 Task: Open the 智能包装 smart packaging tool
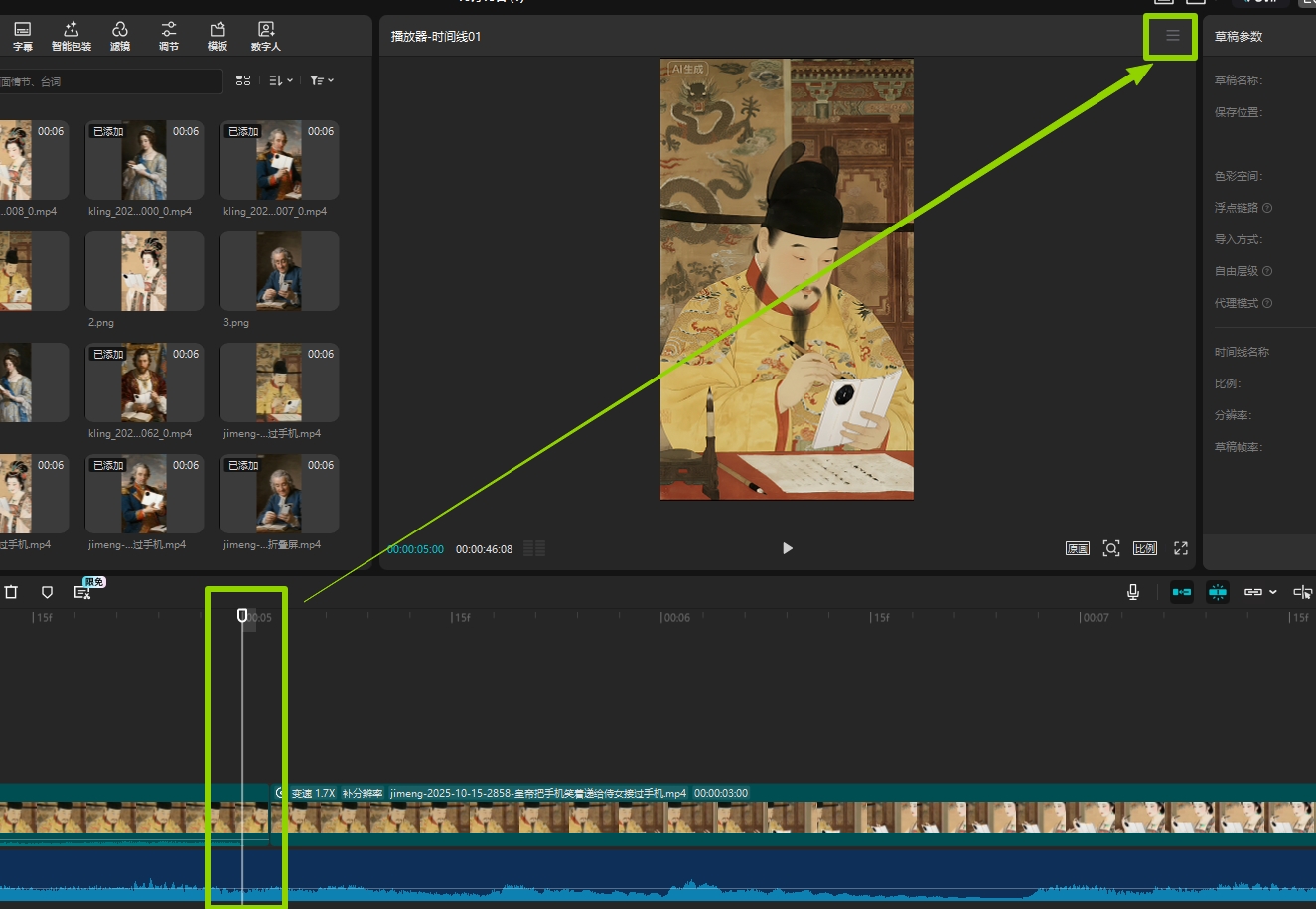(x=71, y=36)
